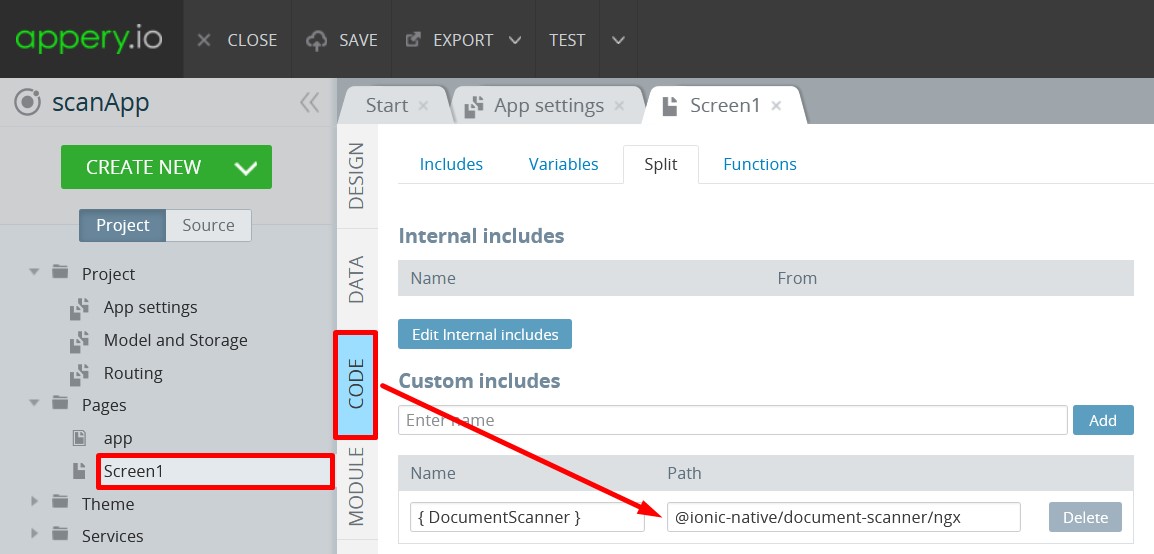Image resolution: width=1154 pixels, height=554 pixels.
Task: Click the Name column header in Internal includes
Action: pos(433,278)
